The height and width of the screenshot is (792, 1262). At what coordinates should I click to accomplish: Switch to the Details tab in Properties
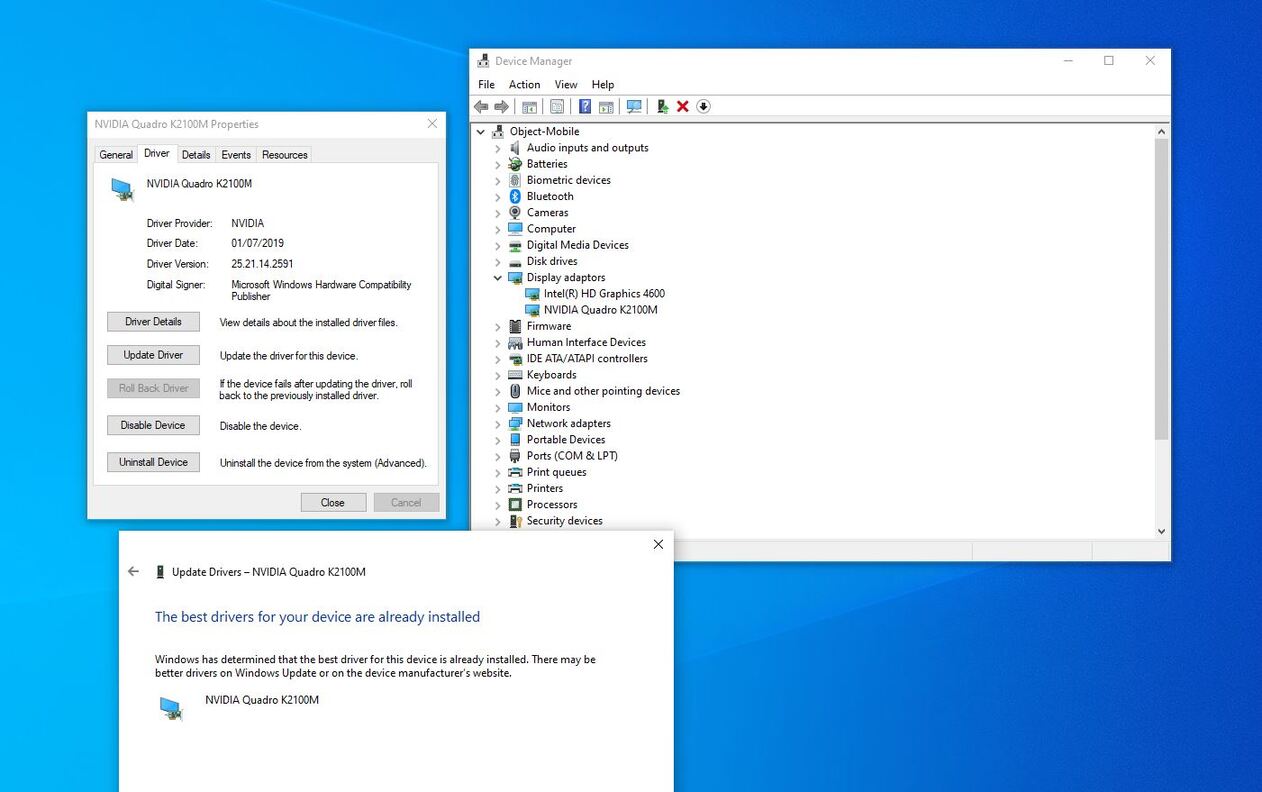point(196,155)
